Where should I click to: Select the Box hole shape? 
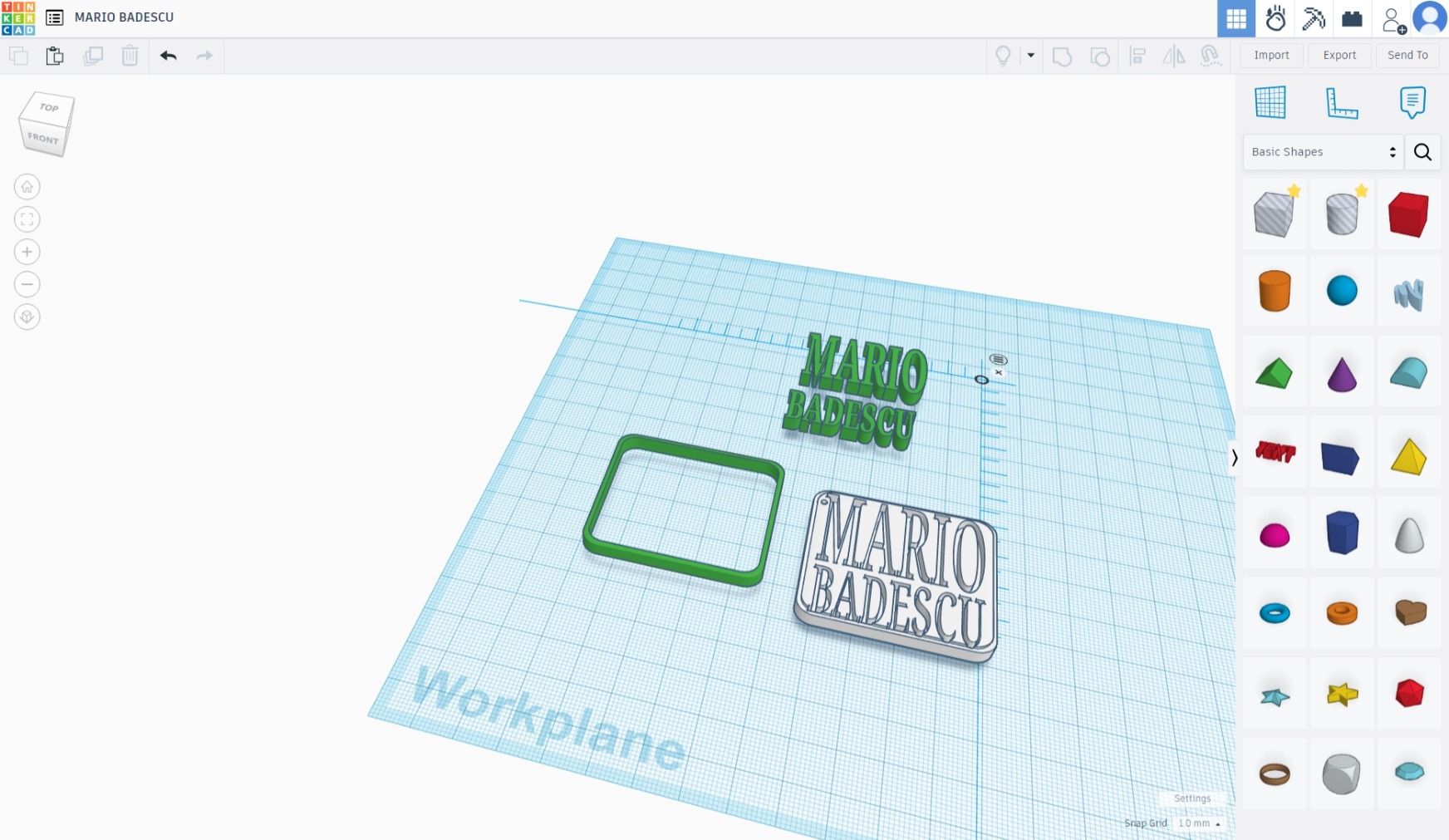1275,214
